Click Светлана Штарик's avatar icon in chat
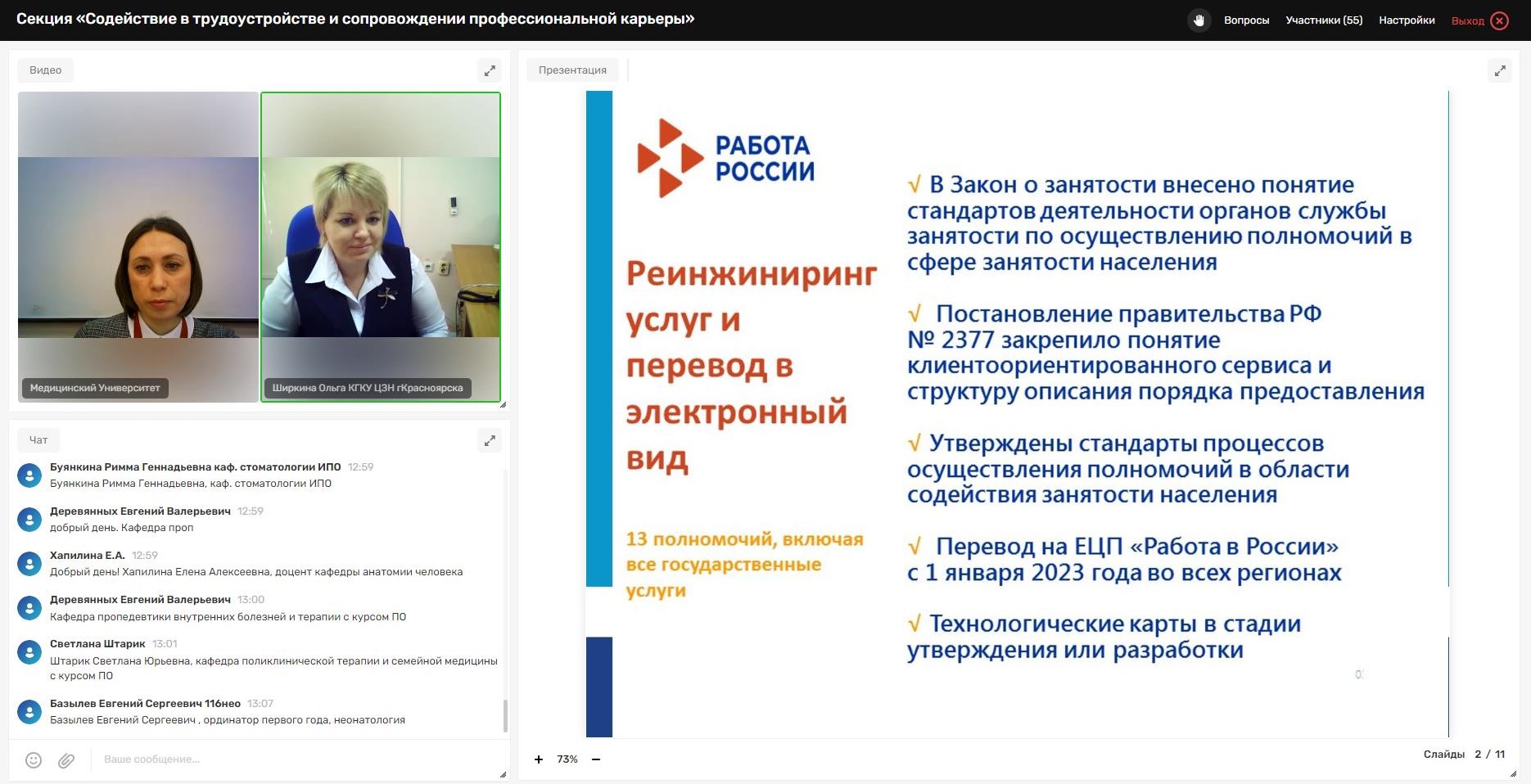 click(x=29, y=652)
